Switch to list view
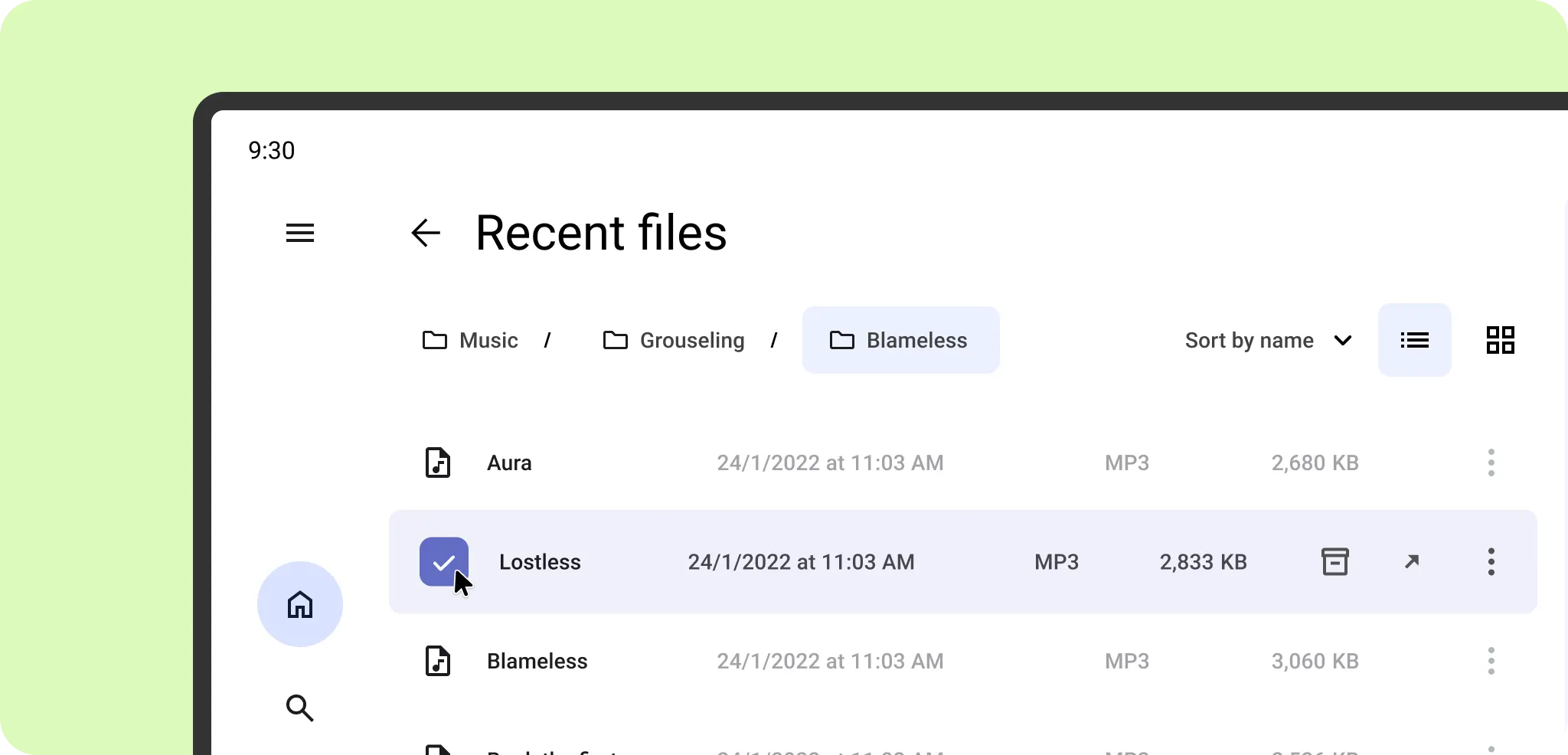The width and height of the screenshot is (1568, 755). (1414, 340)
